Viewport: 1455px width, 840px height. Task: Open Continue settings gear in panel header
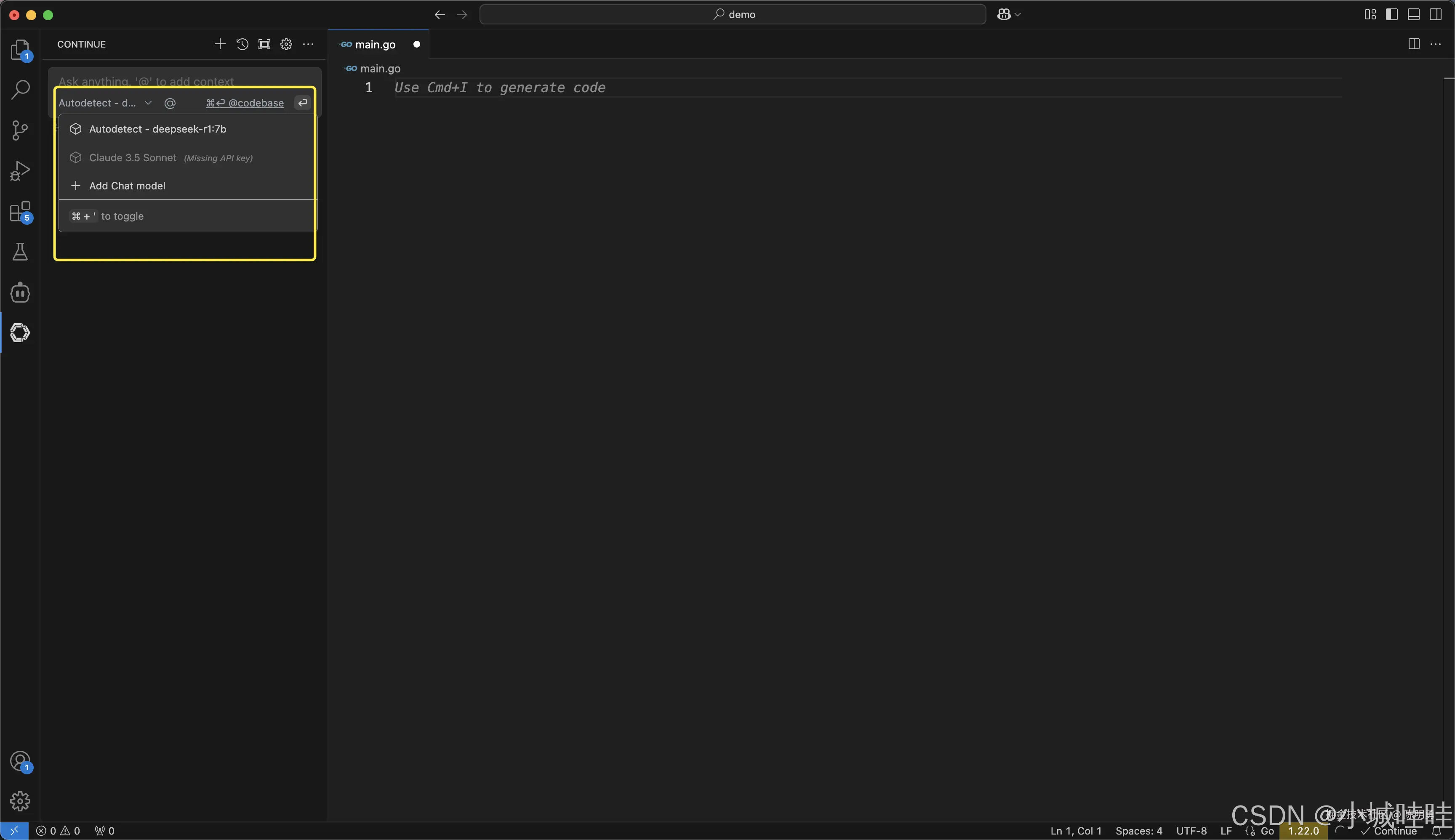pos(286,45)
